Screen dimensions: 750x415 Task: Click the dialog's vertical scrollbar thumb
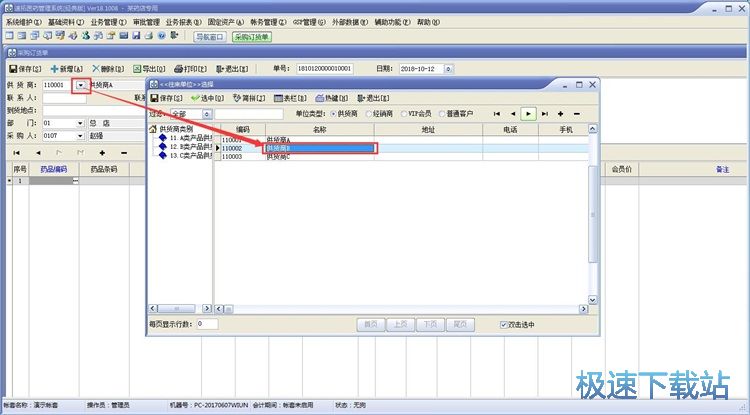pos(593,214)
